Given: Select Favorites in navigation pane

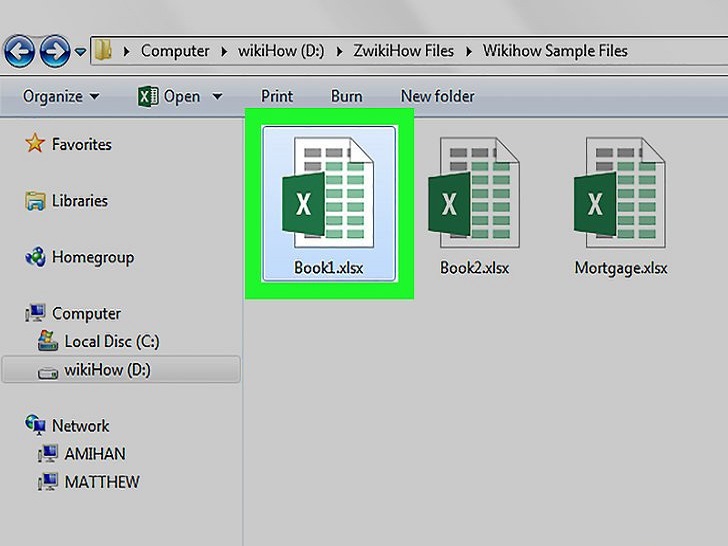Looking at the screenshot, I should click(x=82, y=144).
